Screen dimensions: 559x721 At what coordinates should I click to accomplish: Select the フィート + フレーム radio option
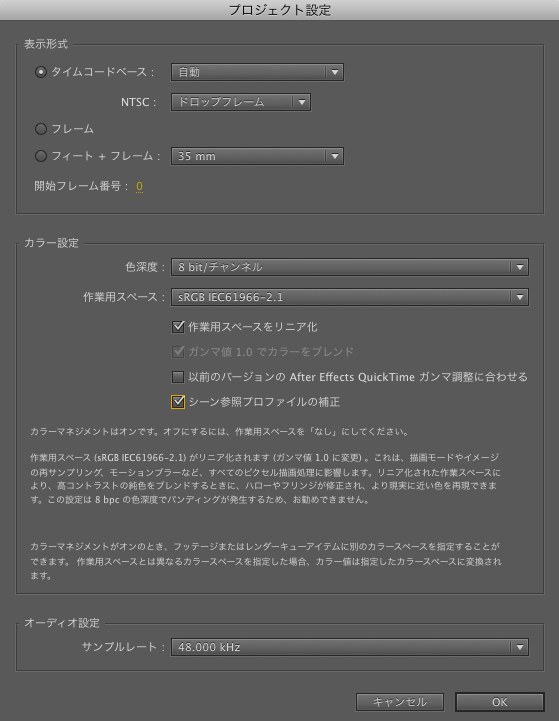point(41,156)
